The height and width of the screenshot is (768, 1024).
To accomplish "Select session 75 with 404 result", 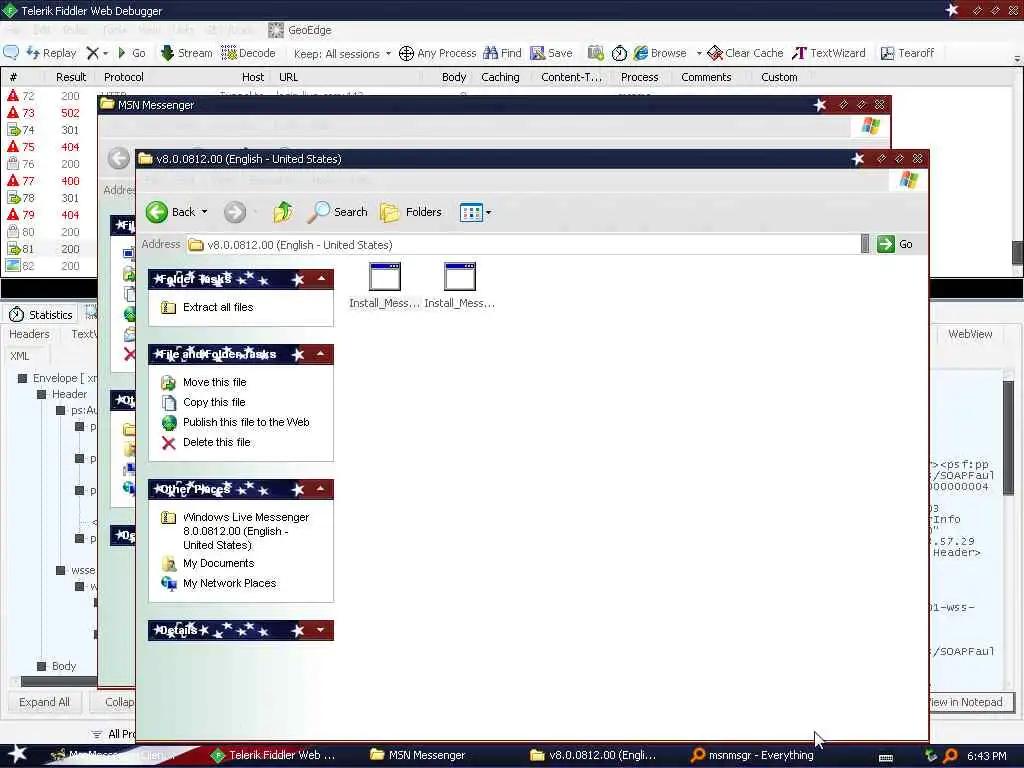I will pyautogui.click(x=49, y=147).
